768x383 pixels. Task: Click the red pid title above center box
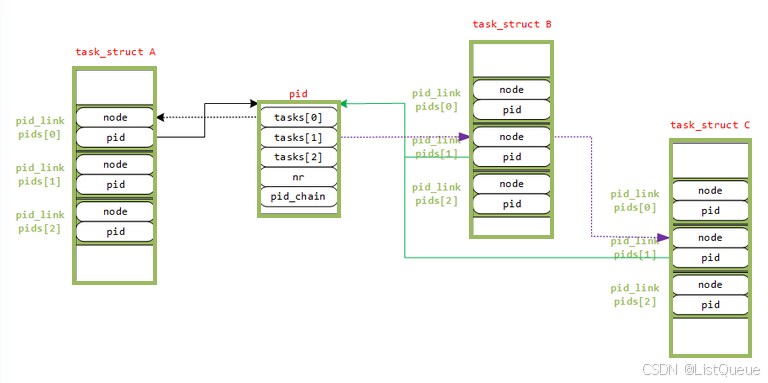298,95
